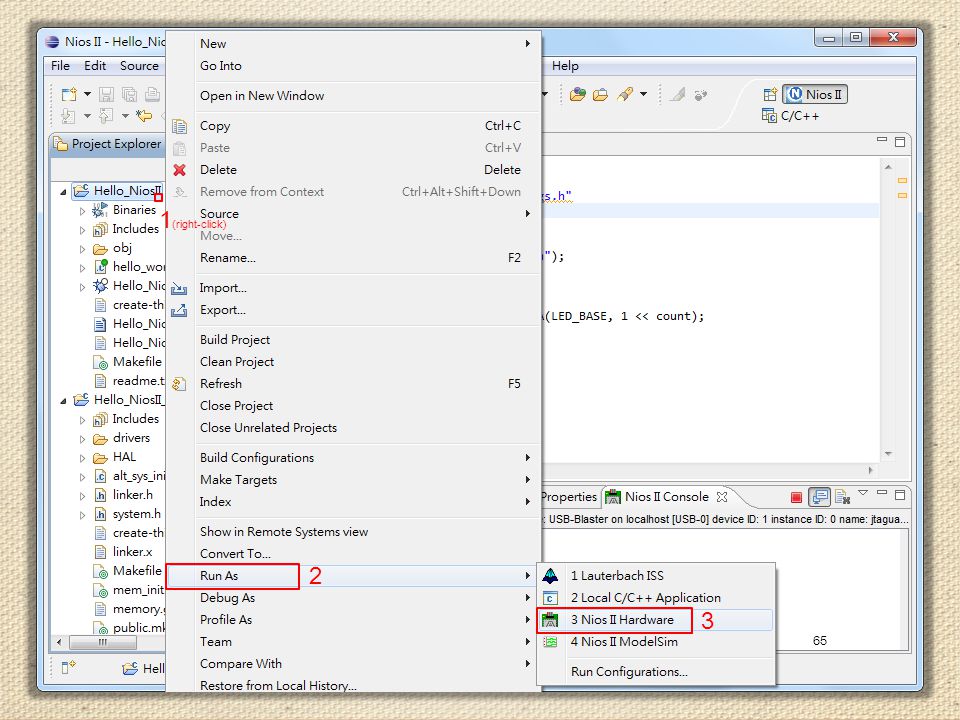Click the Print toolbar icon

(152, 94)
